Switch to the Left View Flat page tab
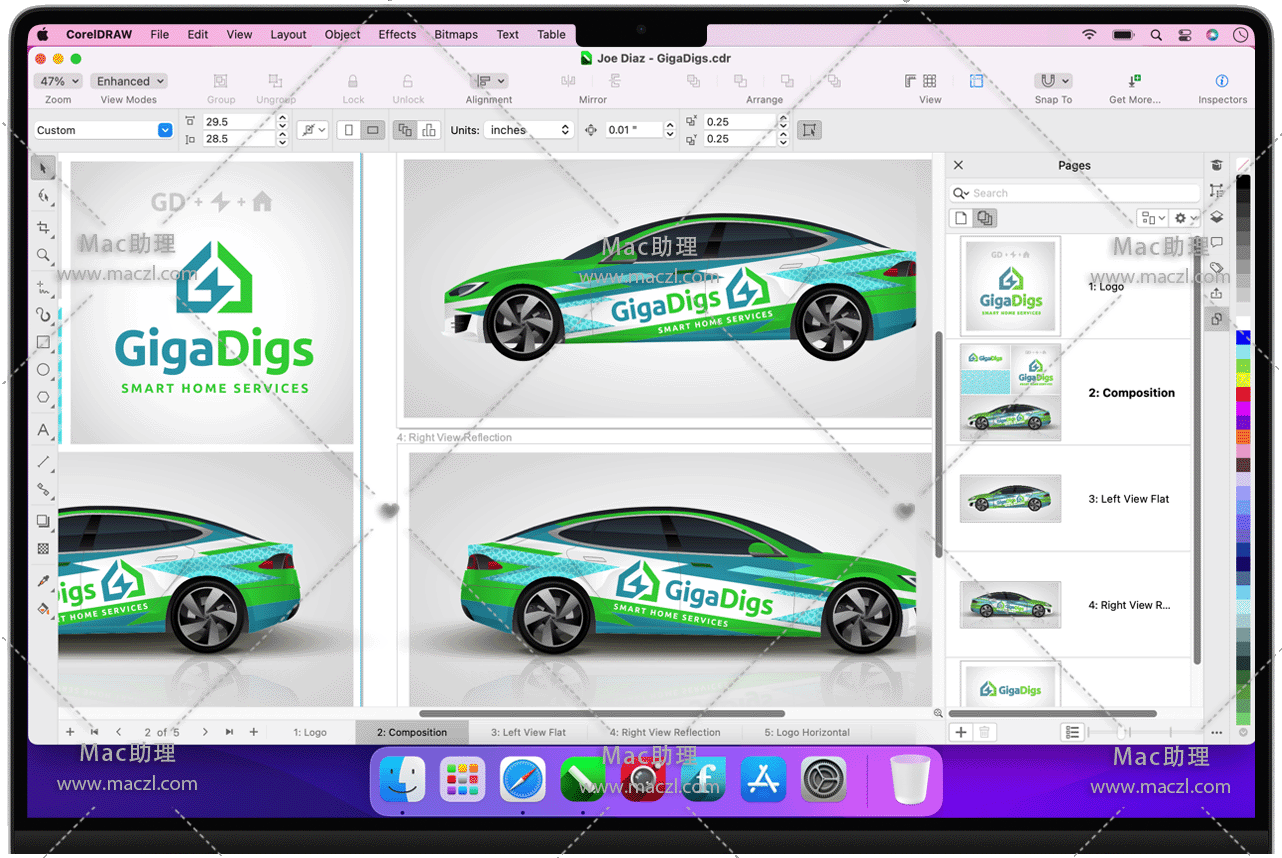 coord(528,732)
